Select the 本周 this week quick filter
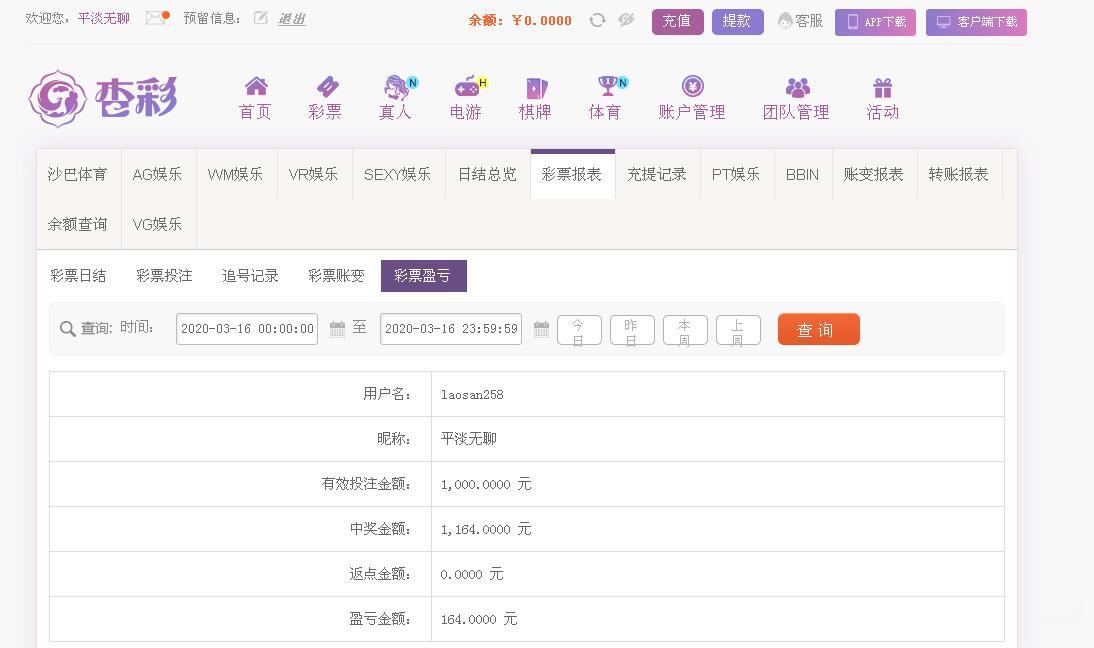This screenshot has width=1094, height=648. point(685,330)
